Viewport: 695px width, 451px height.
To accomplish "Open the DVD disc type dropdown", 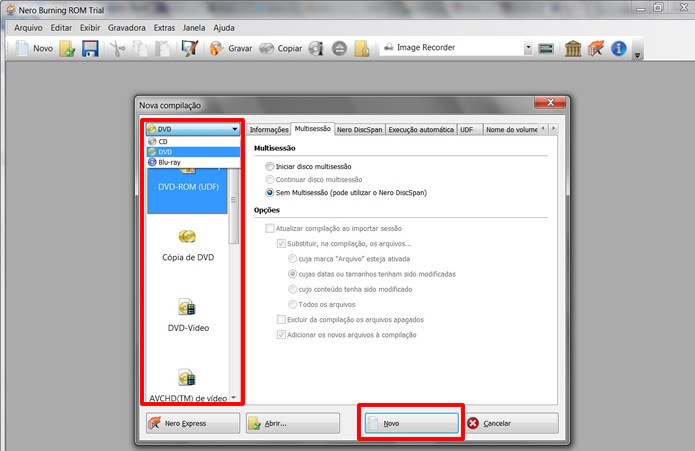I will pyautogui.click(x=193, y=129).
